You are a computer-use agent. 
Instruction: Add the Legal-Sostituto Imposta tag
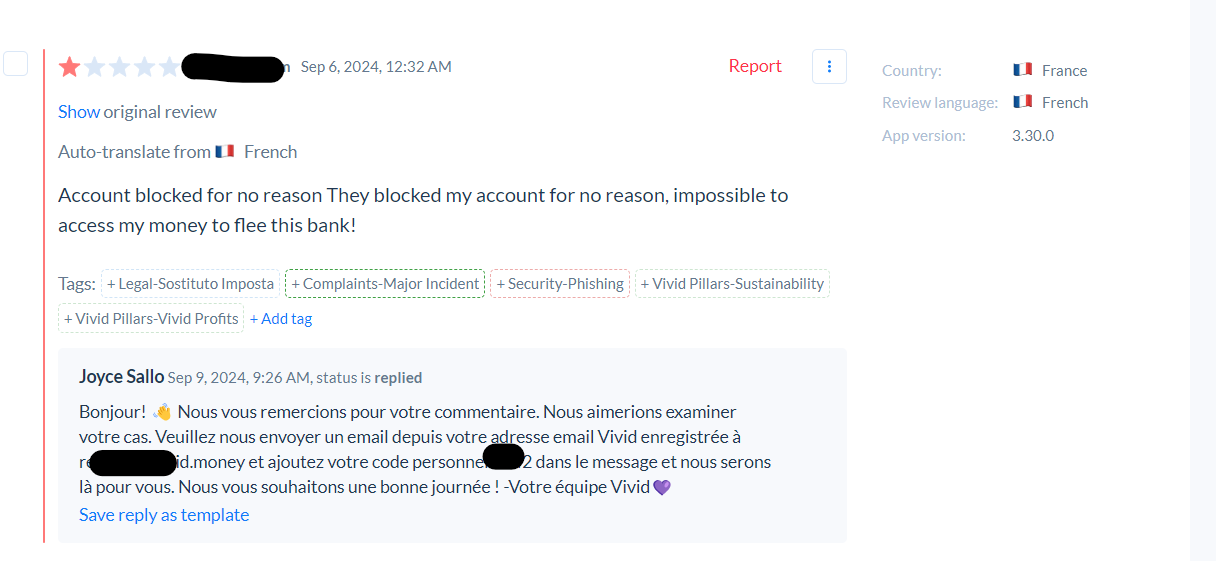click(x=190, y=284)
